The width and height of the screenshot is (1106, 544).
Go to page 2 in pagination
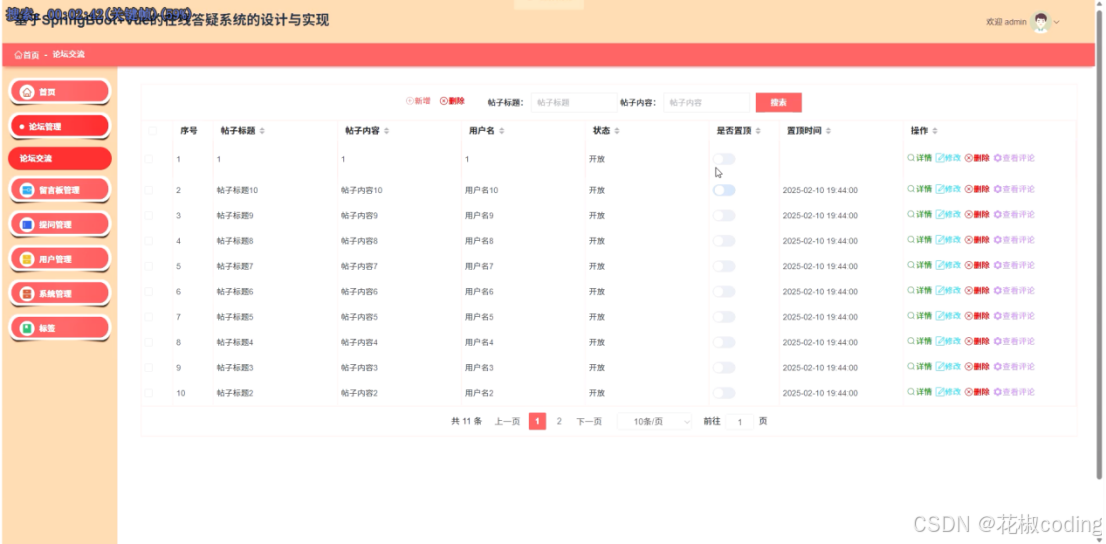pyautogui.click(x=559, y=421)
